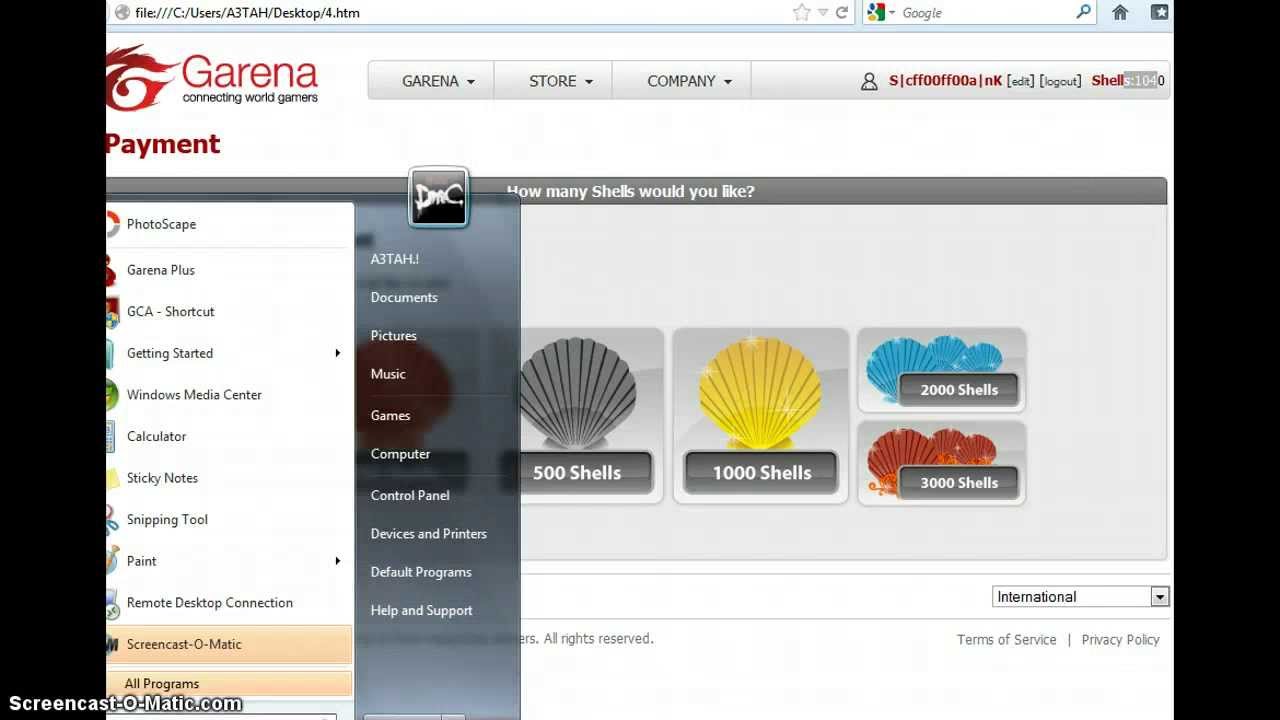
Task: Click the browser home icon
Action: [x=1120, y=12]
